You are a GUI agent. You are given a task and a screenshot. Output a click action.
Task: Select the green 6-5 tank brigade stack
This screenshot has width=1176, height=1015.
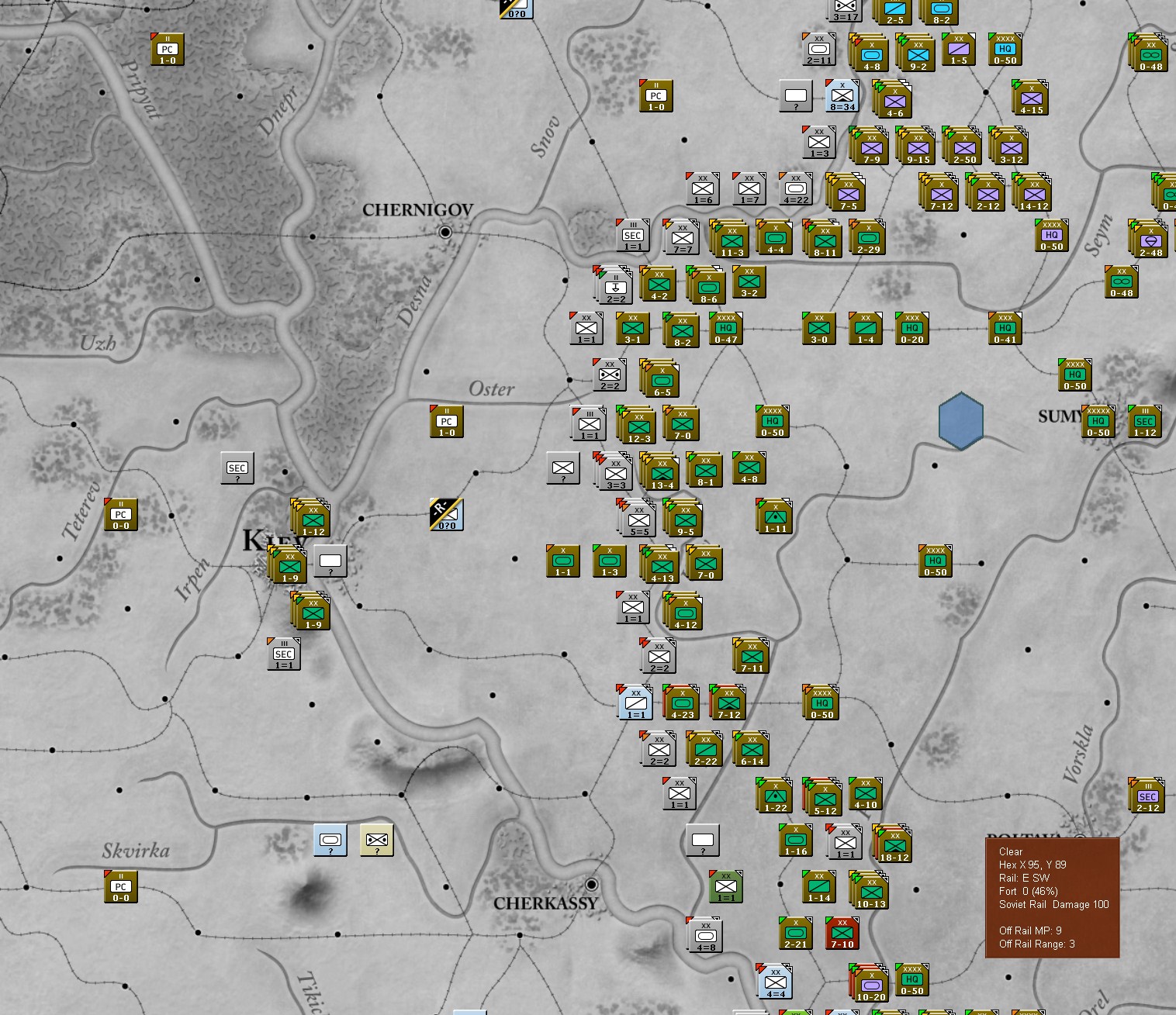click(x=661, y=379)
